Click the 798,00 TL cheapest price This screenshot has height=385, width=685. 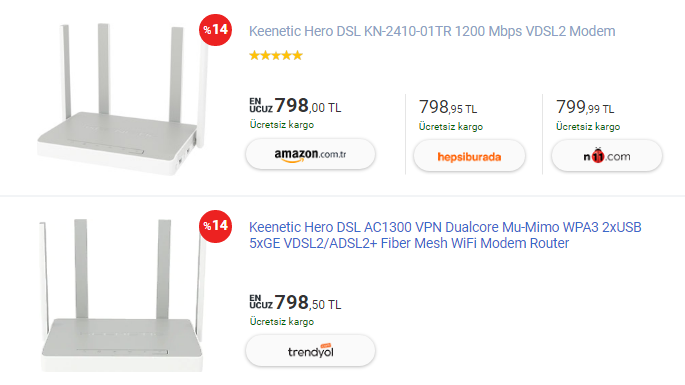coord(308,106)
